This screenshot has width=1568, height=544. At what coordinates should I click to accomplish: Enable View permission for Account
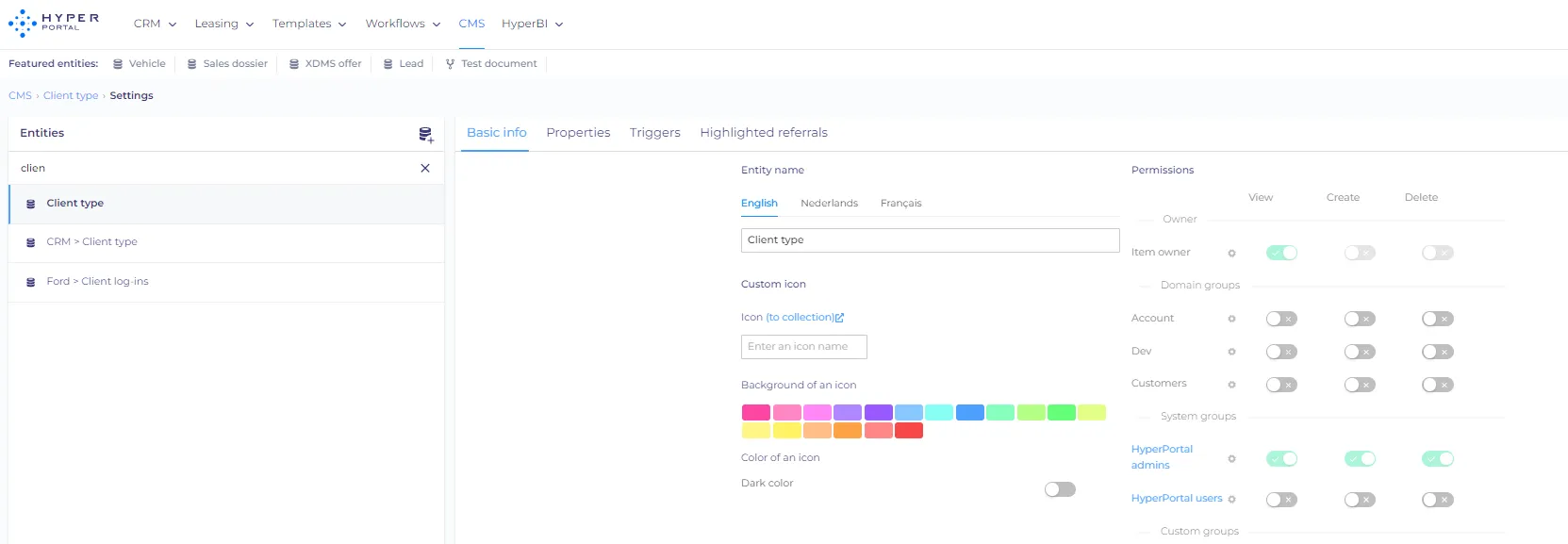(x=1281, y=319)
